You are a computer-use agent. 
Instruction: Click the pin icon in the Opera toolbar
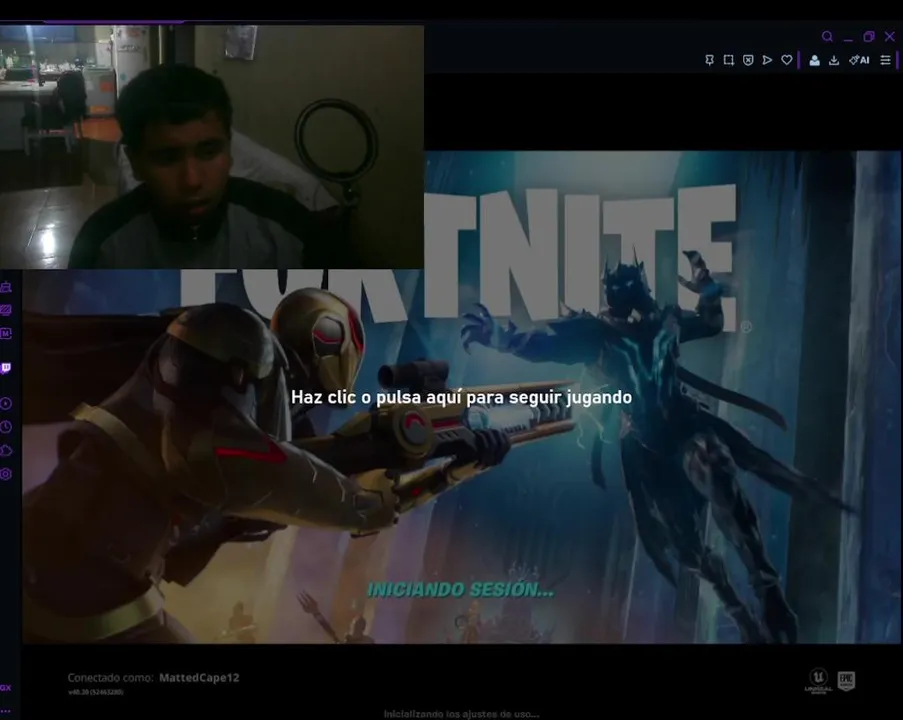coord(710,60)
